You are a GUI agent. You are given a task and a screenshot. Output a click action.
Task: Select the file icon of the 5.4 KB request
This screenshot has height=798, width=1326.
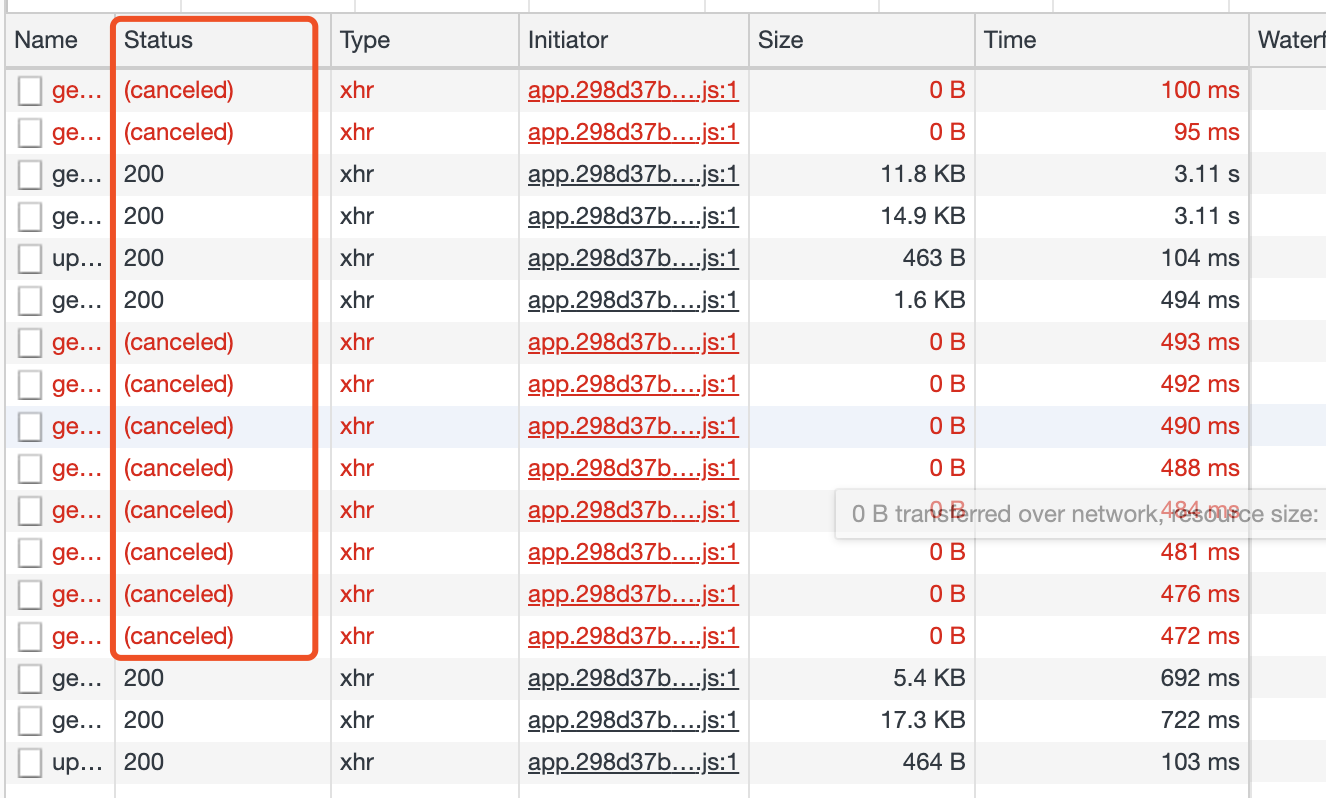click(31, 679)
